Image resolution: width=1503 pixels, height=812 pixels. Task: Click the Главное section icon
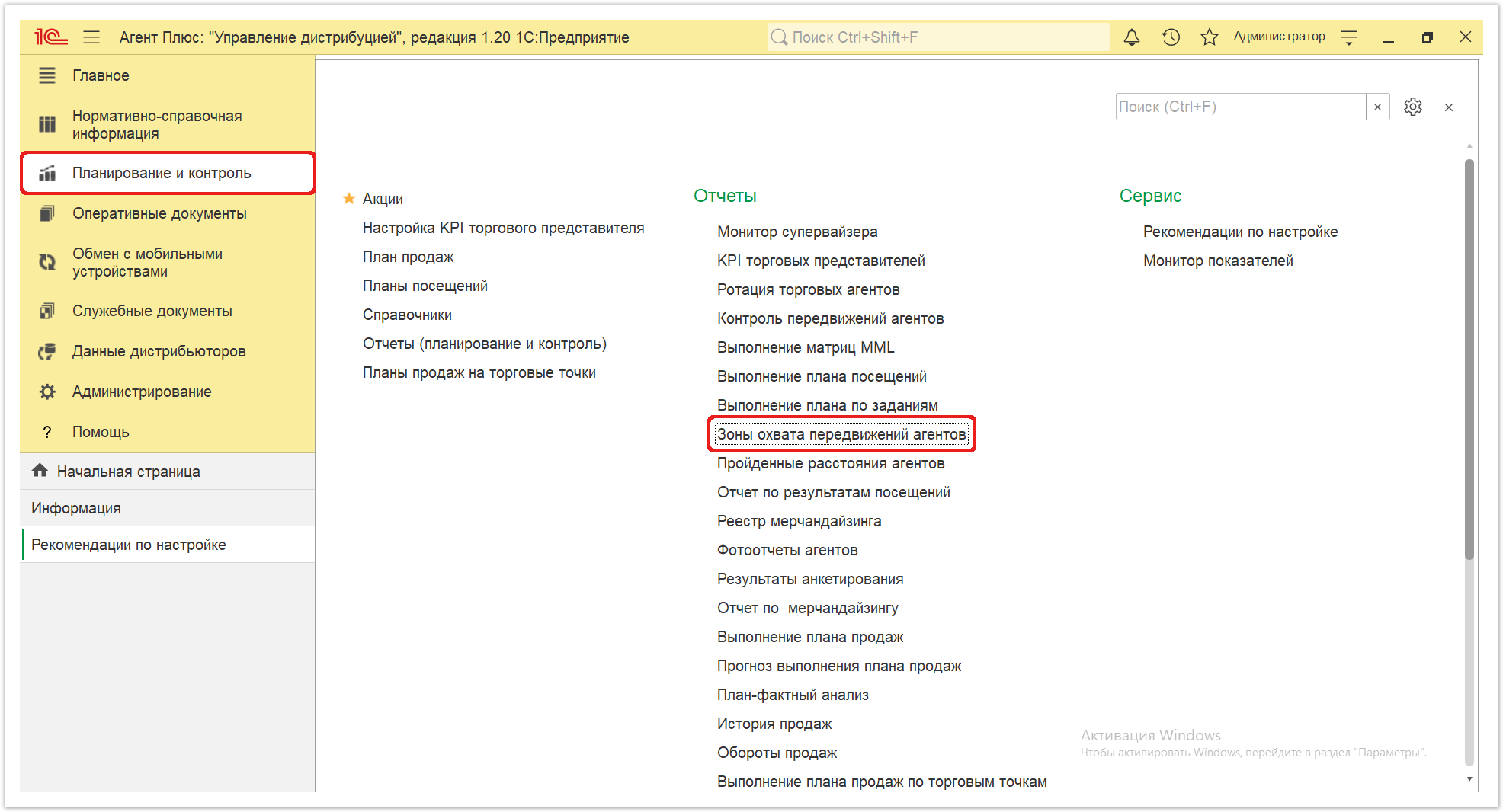(47, 75)
